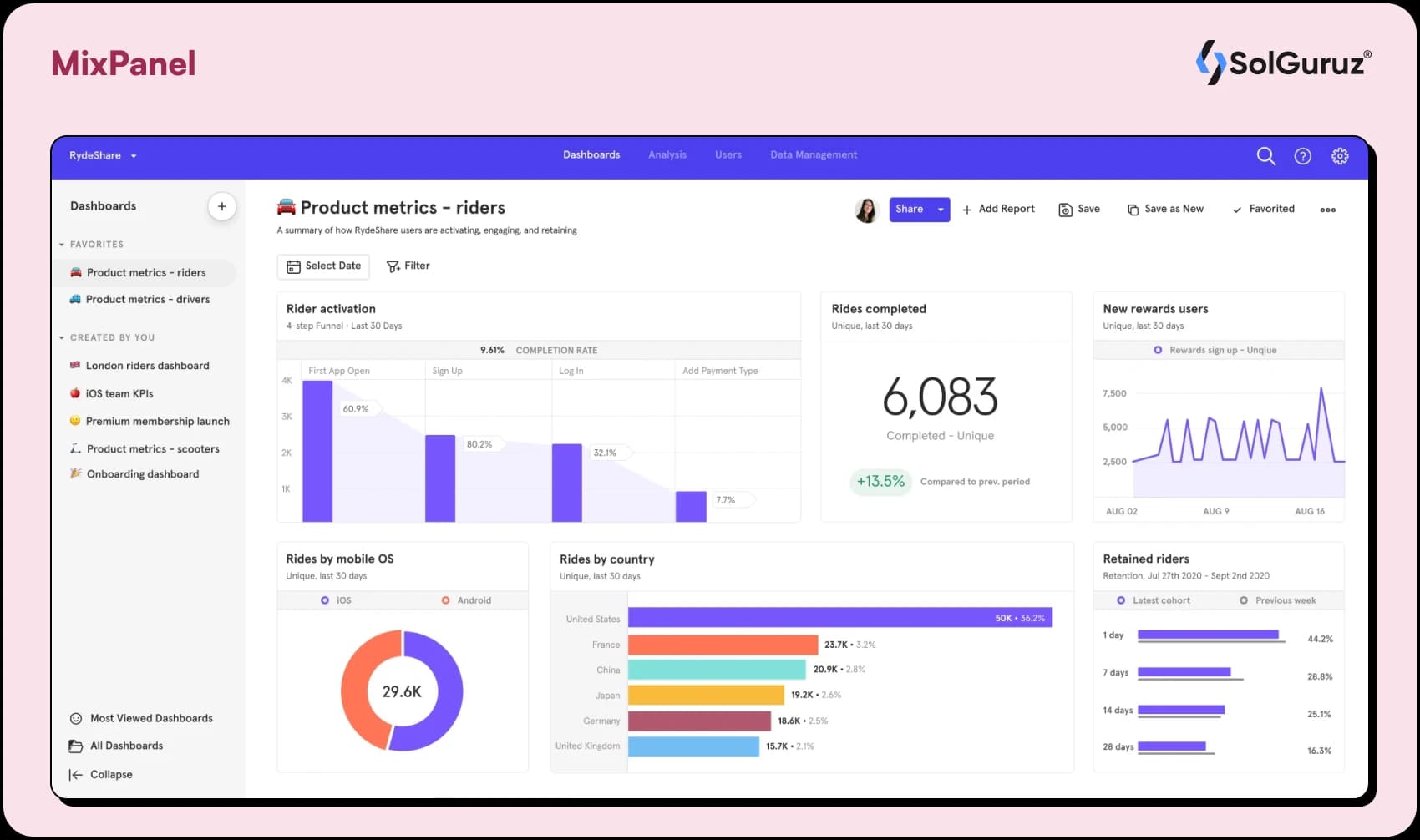Open London riders dashboard

(x=147, y=366)
